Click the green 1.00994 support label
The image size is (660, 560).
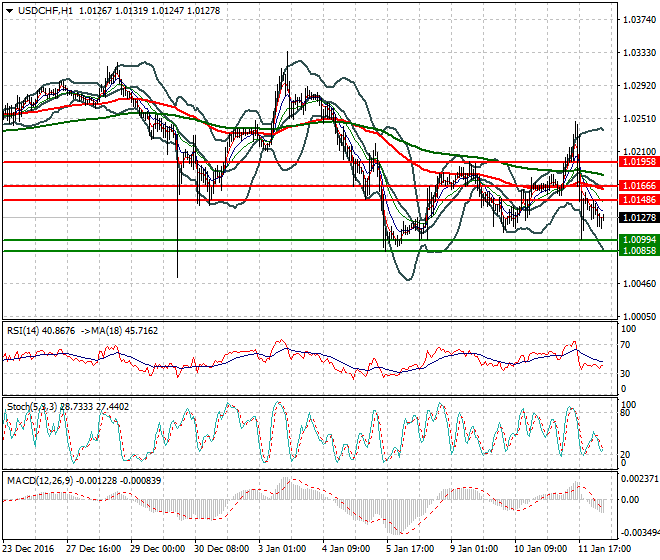click(639, 240)
